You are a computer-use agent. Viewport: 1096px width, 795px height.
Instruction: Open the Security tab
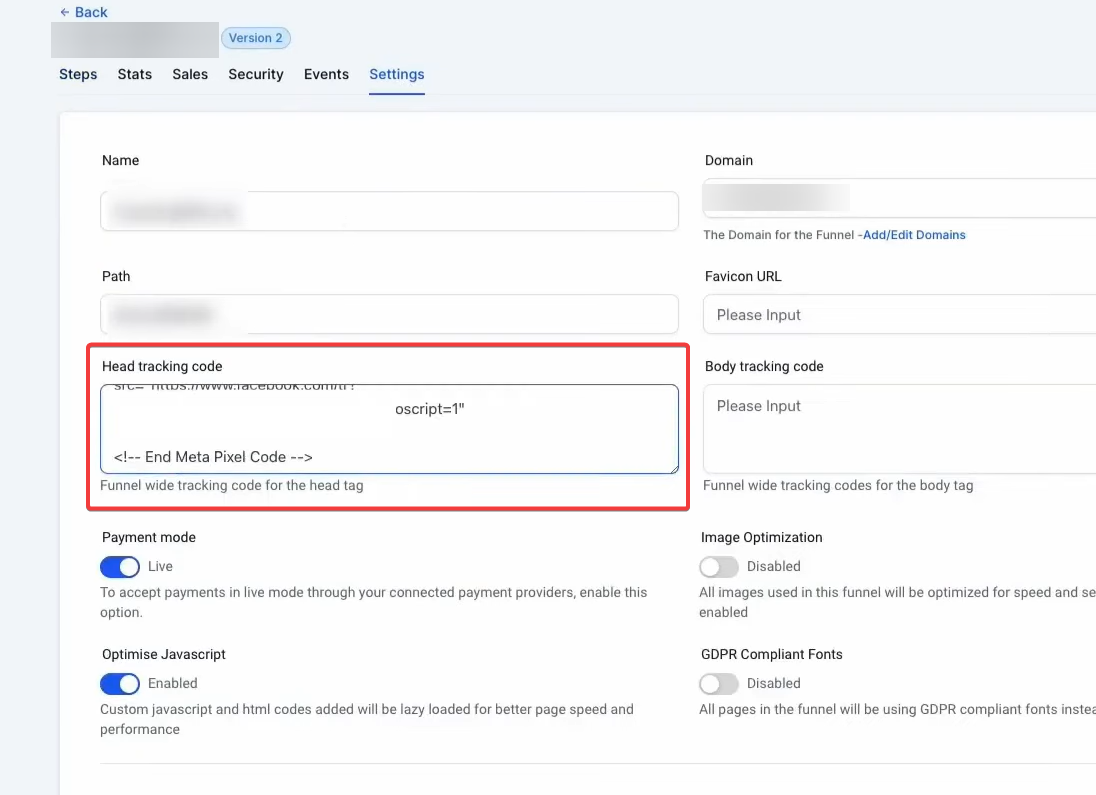(256, 74)
